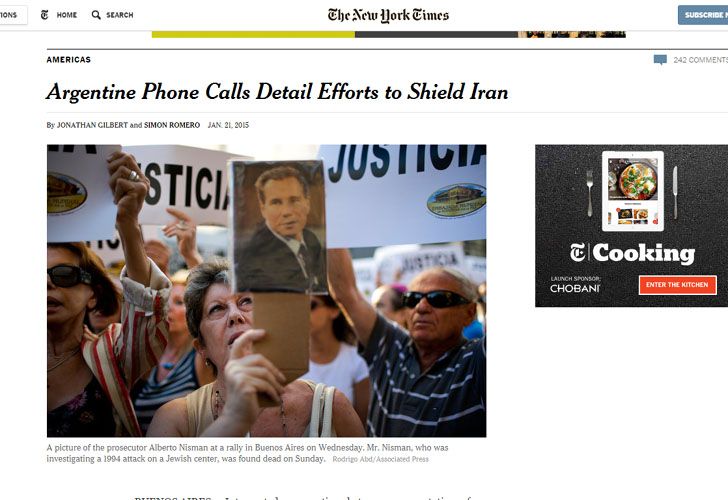Open the Search text link
728x500 pixels.
(x=120, y=15)
